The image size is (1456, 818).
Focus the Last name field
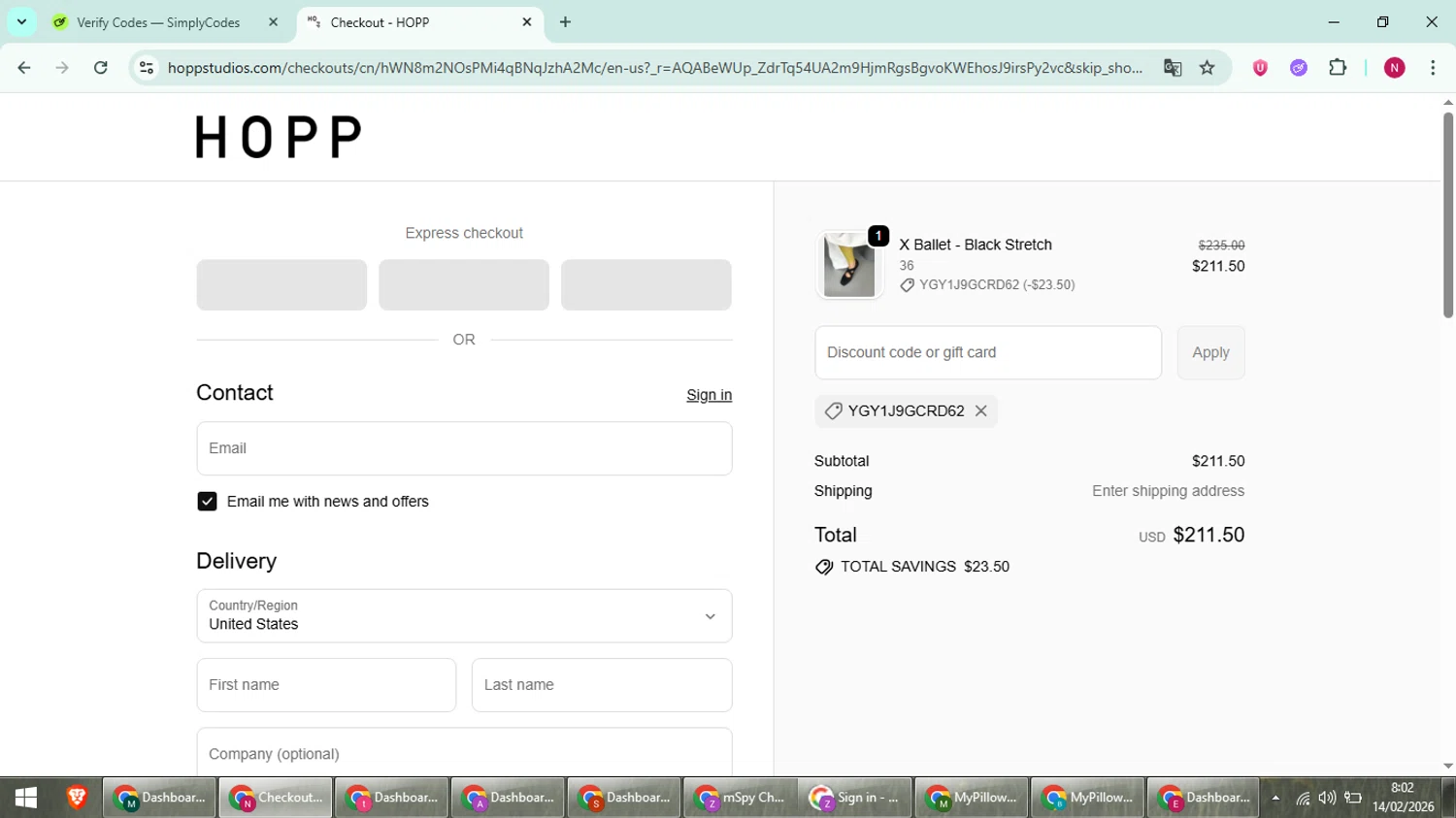click(602, 685)
